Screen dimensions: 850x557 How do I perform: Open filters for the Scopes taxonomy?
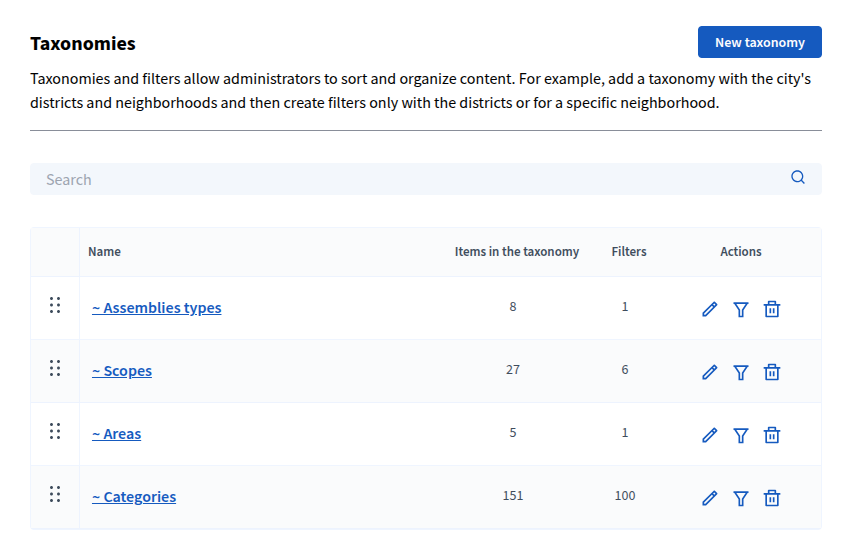[x=741, y=372]
